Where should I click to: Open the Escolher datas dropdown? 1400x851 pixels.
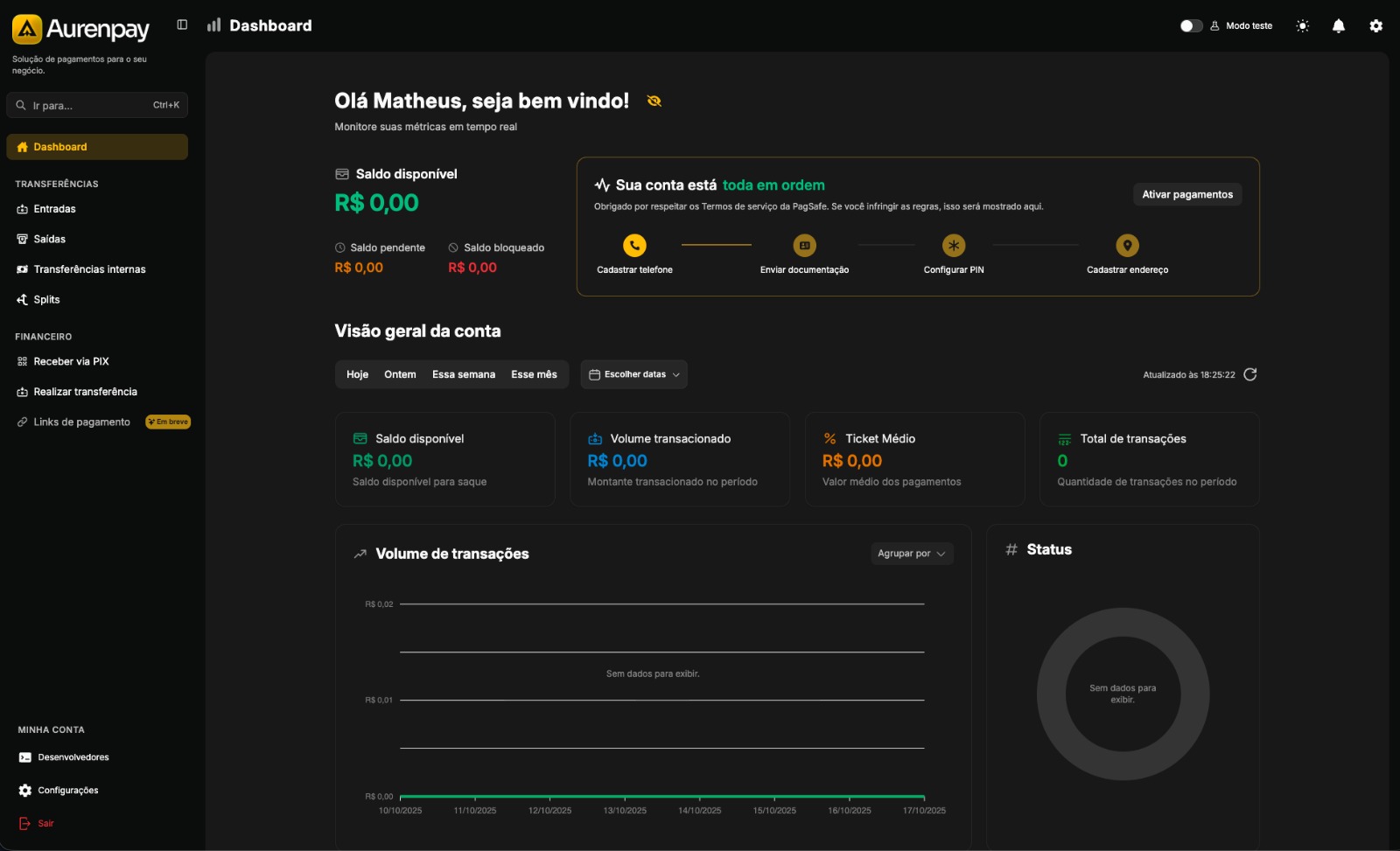633,374
